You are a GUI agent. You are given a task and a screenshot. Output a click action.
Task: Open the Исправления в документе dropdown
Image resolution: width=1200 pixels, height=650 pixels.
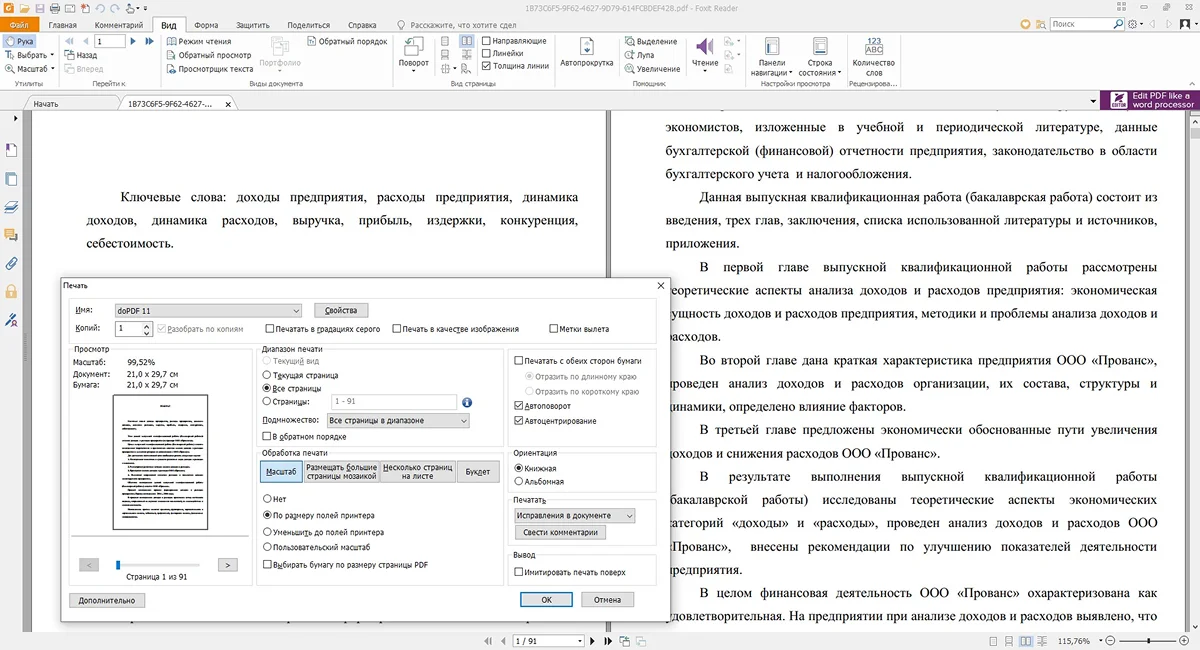574,516
